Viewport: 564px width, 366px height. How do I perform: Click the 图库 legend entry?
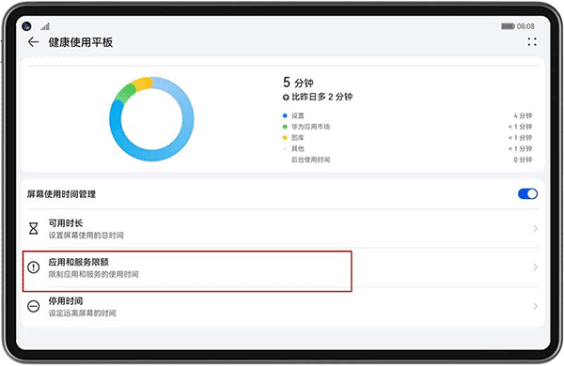(298, 138)
